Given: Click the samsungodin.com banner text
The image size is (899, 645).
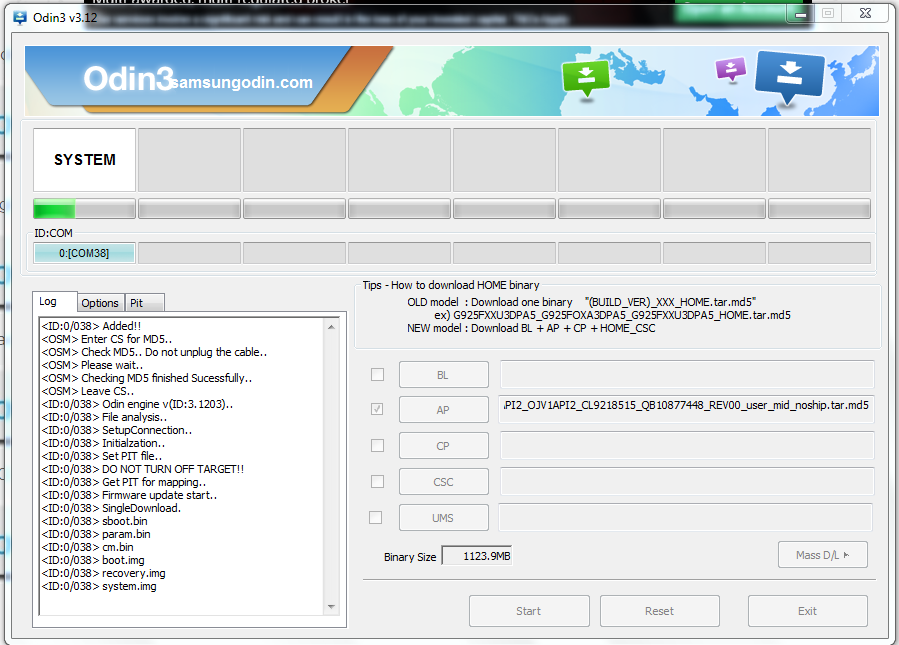Looking at the screenshot, I should coord(243,83).
